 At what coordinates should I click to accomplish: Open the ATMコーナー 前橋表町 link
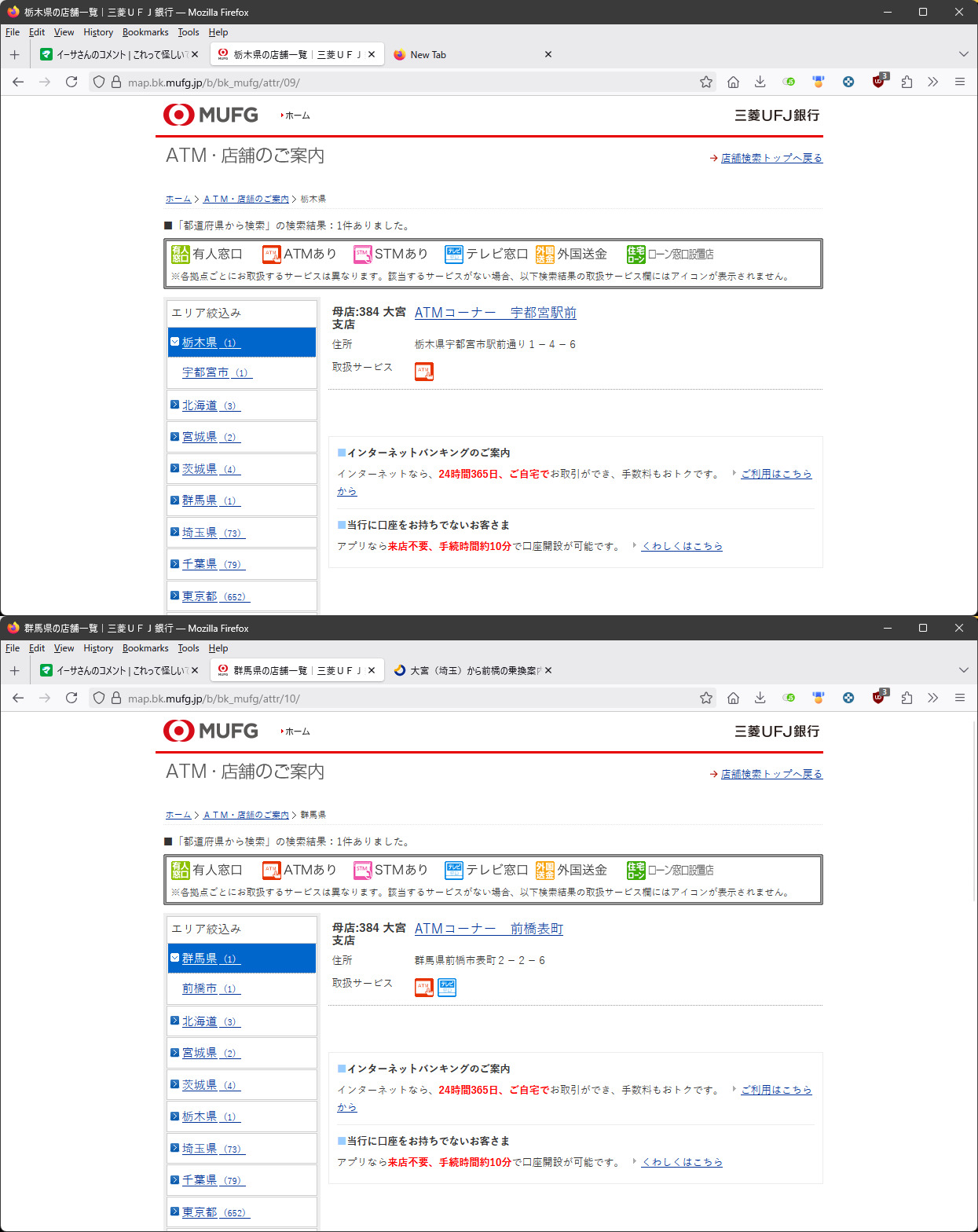coord(489,929)
